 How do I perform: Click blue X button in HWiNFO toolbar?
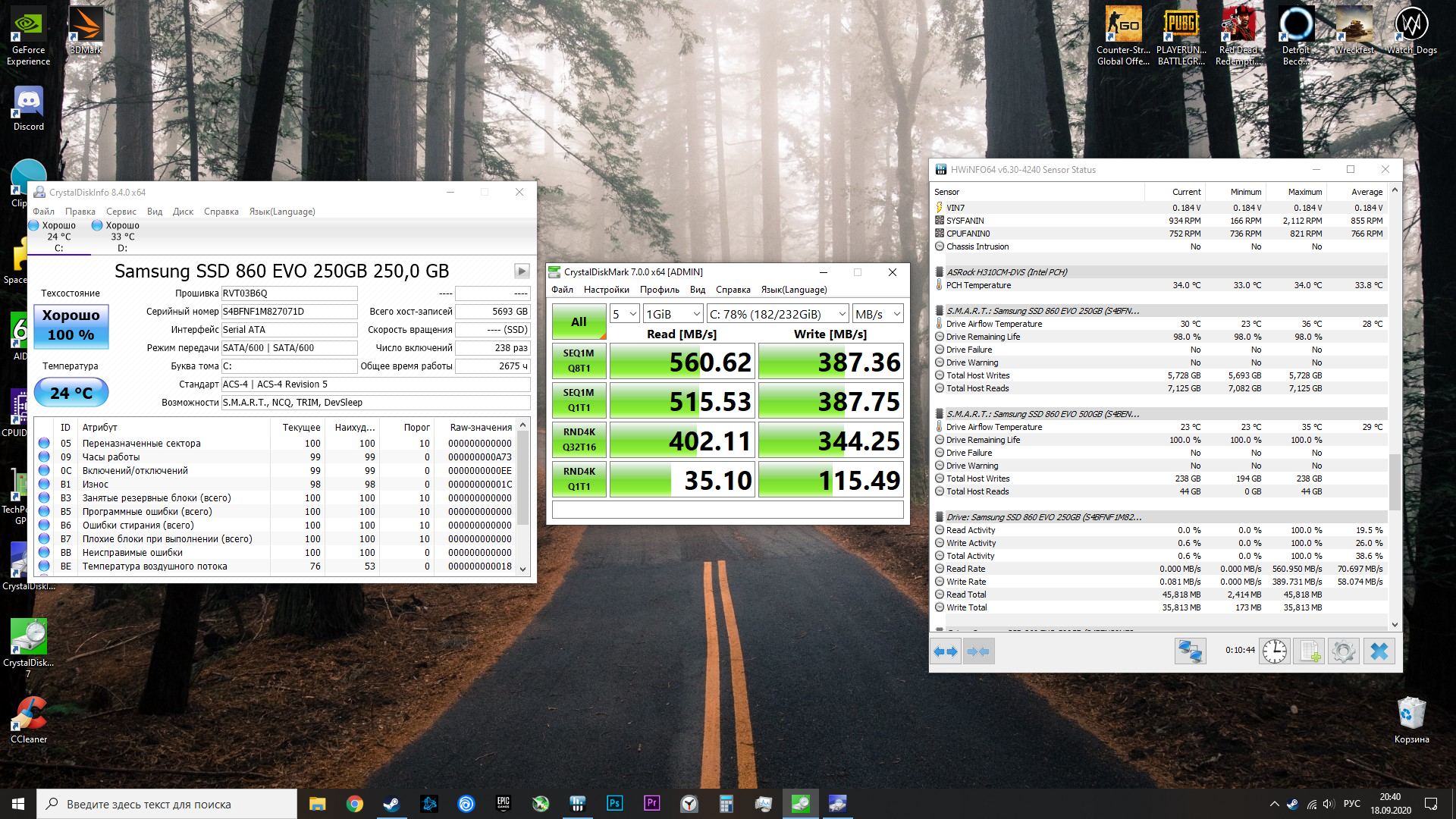[1379, 651]
